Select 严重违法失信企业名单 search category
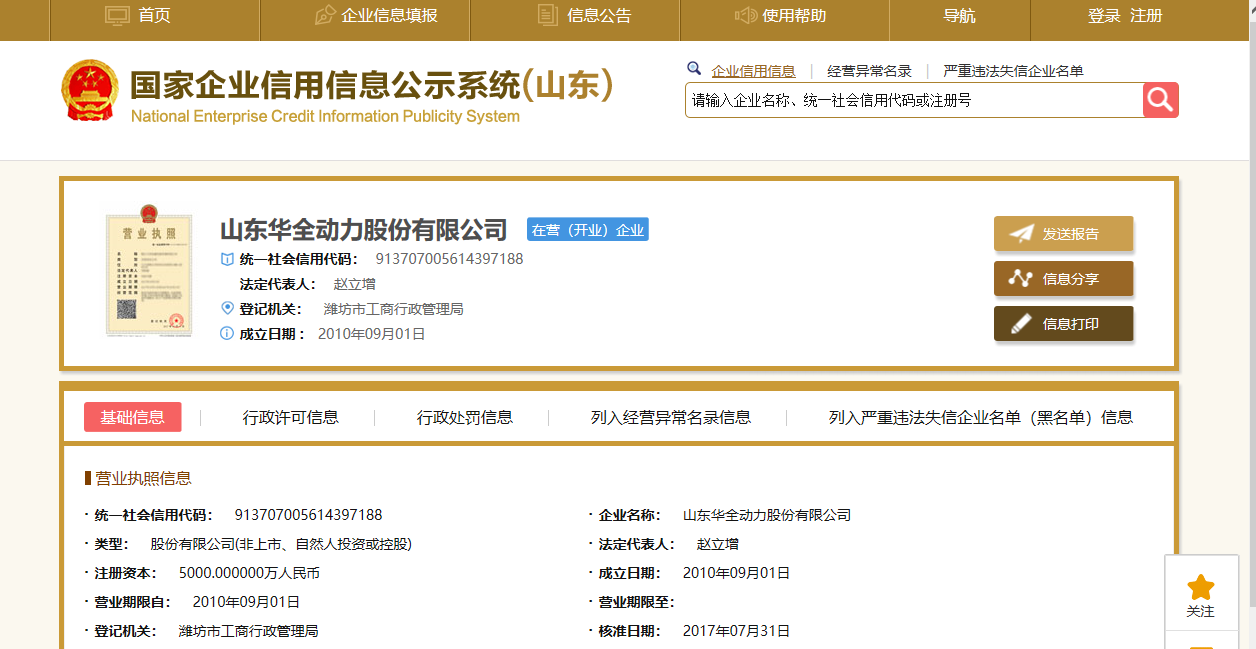This screenshot has height=649, width=1256. (1013, 71)
